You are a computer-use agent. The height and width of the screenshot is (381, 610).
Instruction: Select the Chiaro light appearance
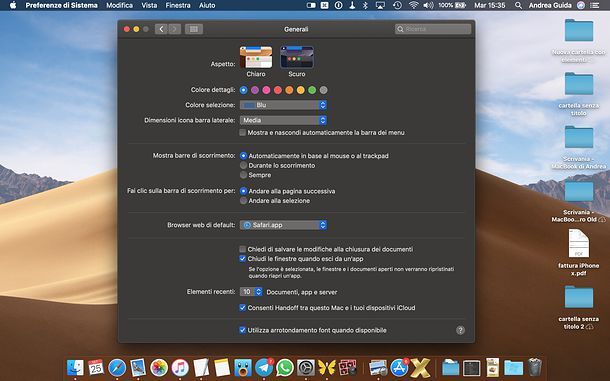(256, 57)
